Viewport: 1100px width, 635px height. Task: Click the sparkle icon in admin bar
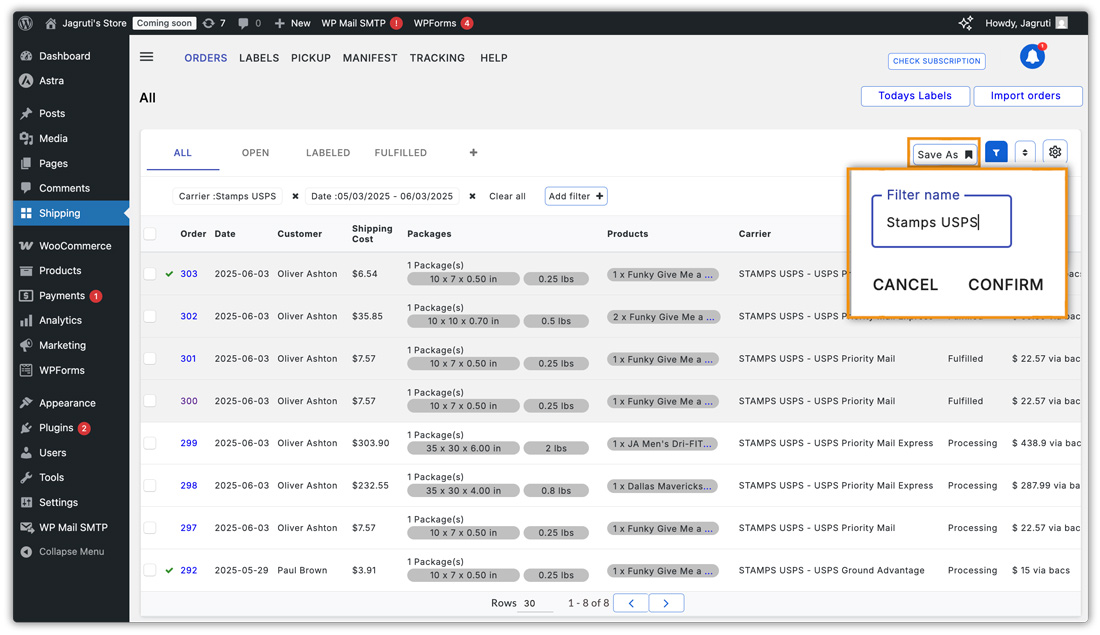pyautogui.click(x=965, y=23)
